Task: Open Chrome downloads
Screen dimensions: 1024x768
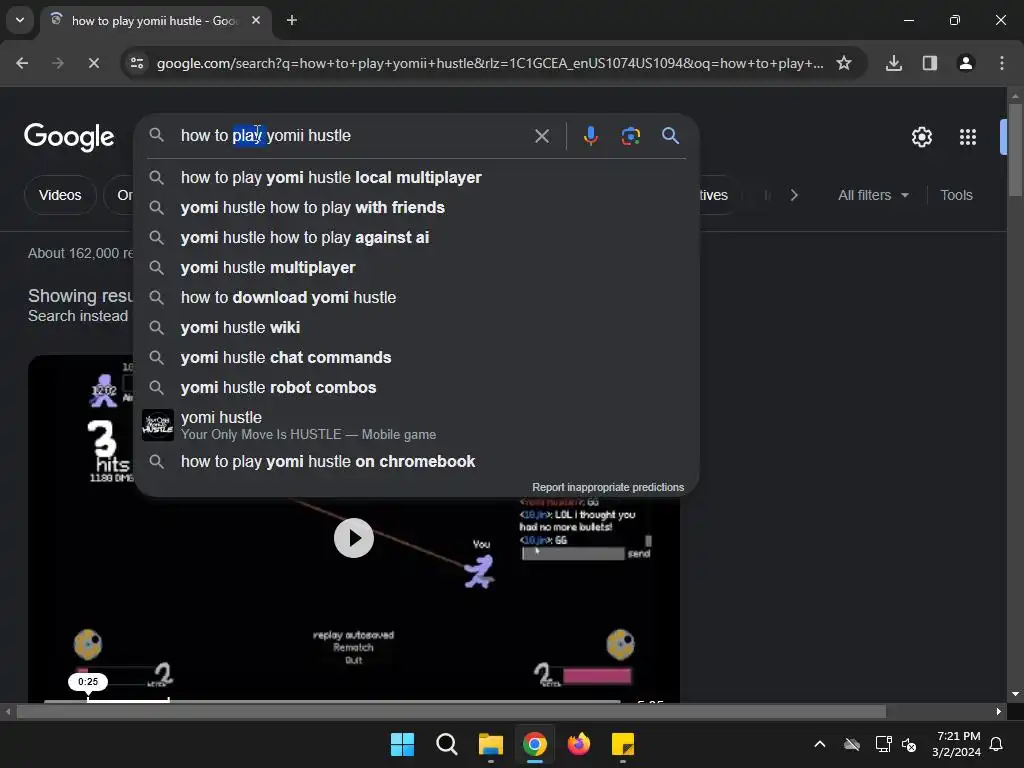Action: pyautogui.click(x=893, y=63)
